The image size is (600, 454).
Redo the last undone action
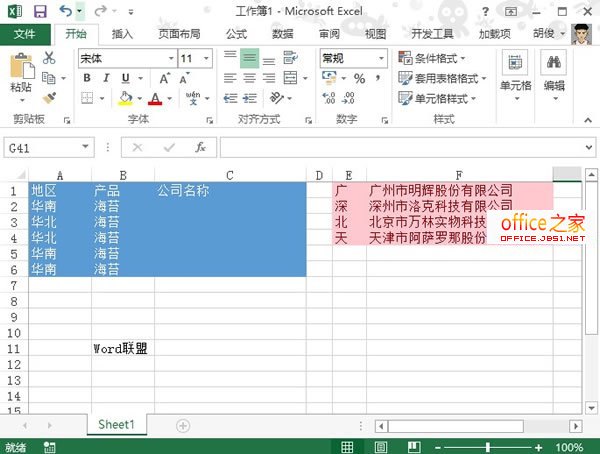click(100, 11)
